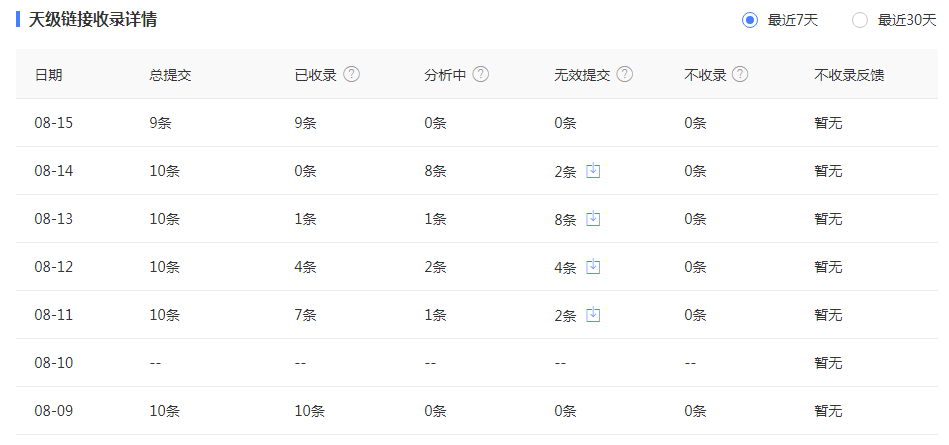The width and height of the screenshot is (949, 445).
Task: Click 暂无 feedback in the 08-10 row
Action: tap(828, 363)
